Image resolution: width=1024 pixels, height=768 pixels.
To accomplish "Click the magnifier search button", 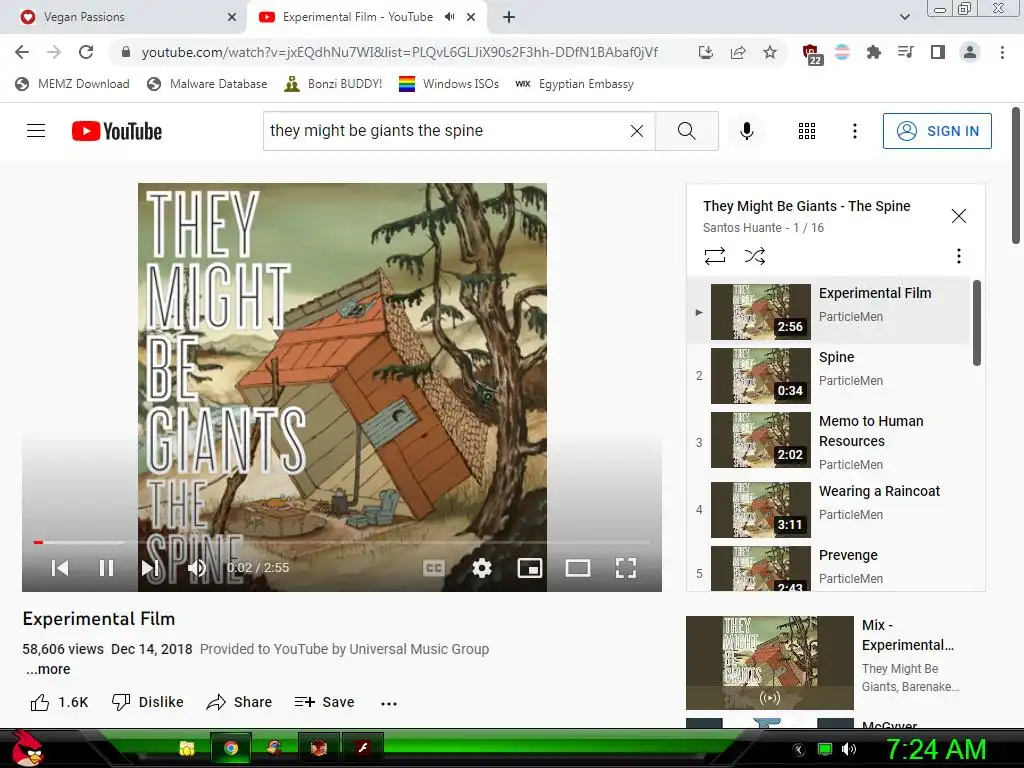I will 686,131.
